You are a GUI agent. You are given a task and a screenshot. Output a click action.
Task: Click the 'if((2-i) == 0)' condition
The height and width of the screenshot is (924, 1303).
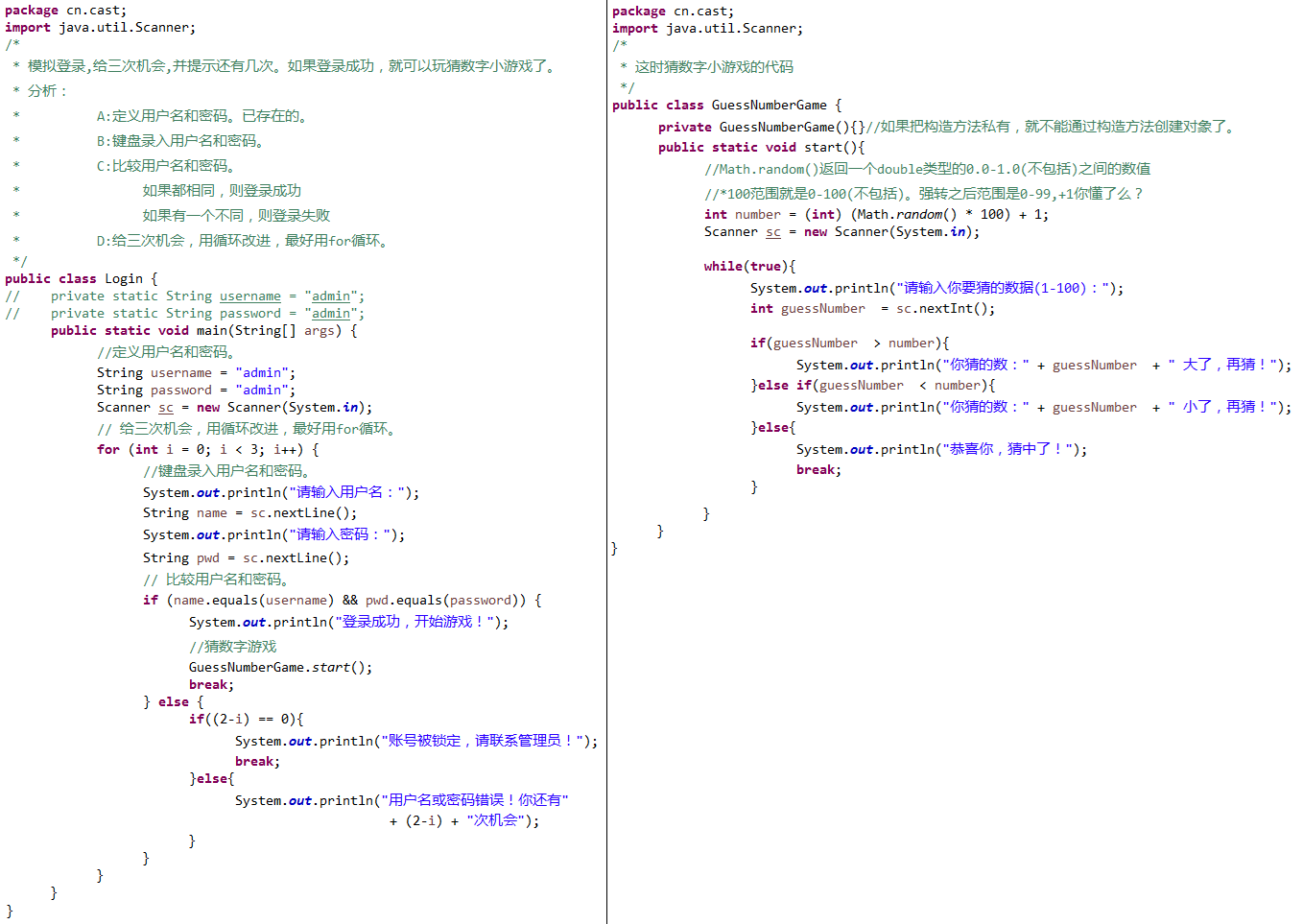pyautogui.click(x=246, y=720)
